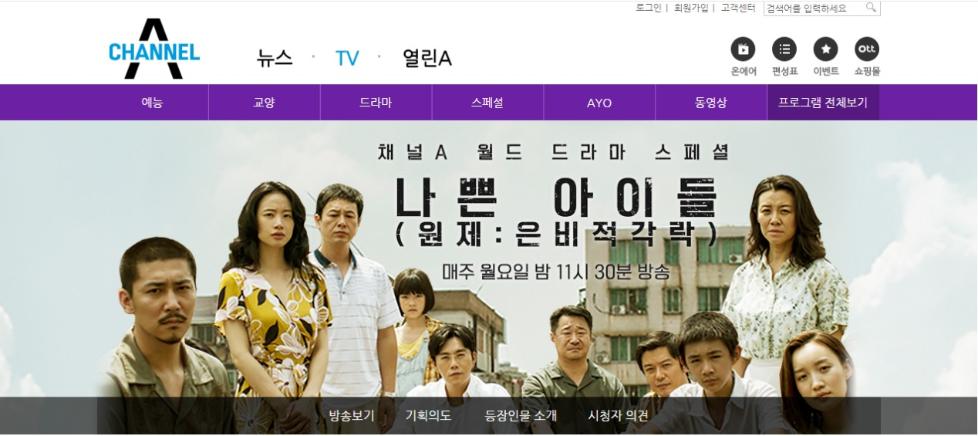This screenshot has height=436, width=978.
Task: Open the 편성표 schedule list icon
Action: click(x=784, y=49)
